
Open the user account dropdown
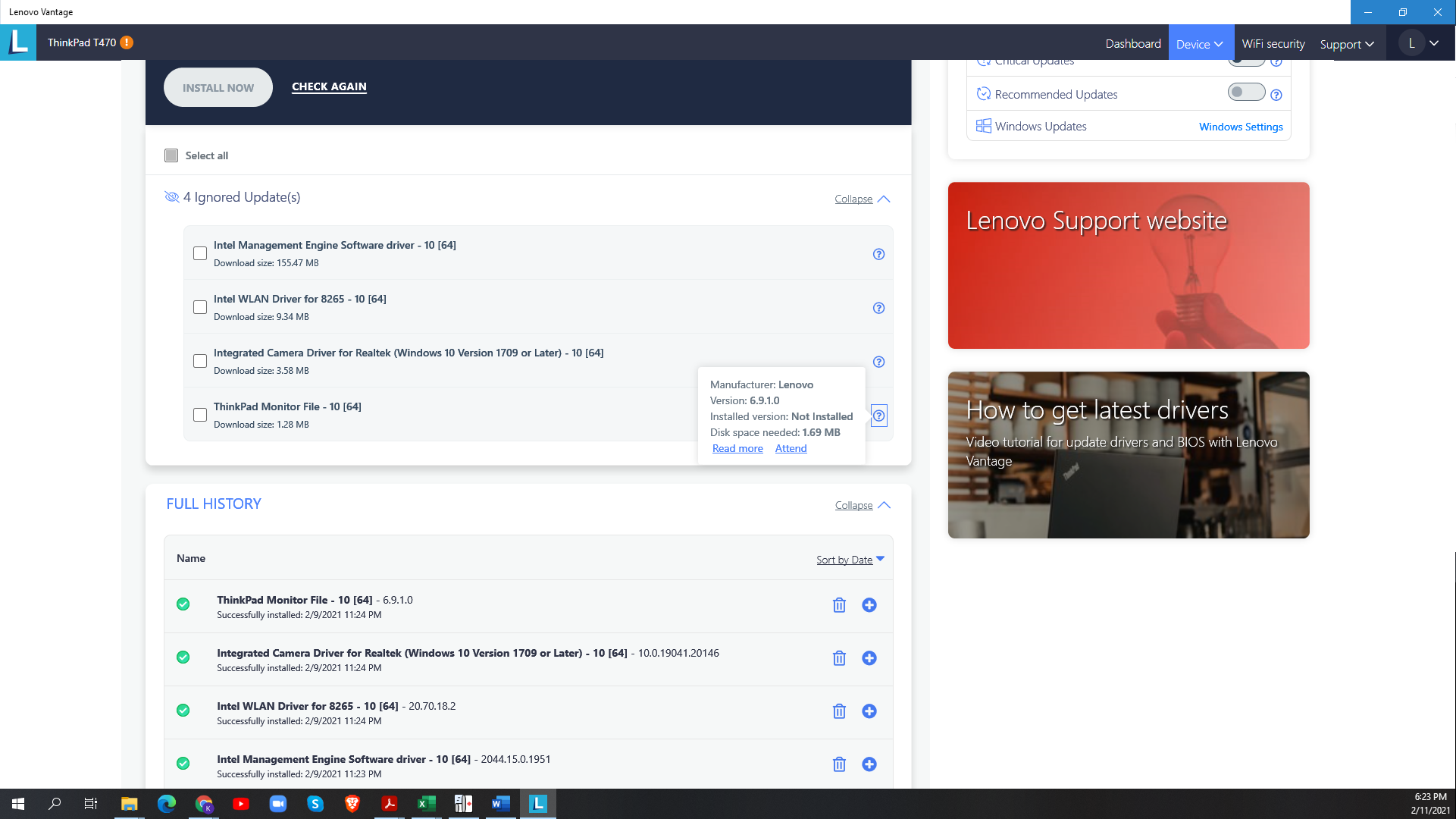[x=1421, y=43]
